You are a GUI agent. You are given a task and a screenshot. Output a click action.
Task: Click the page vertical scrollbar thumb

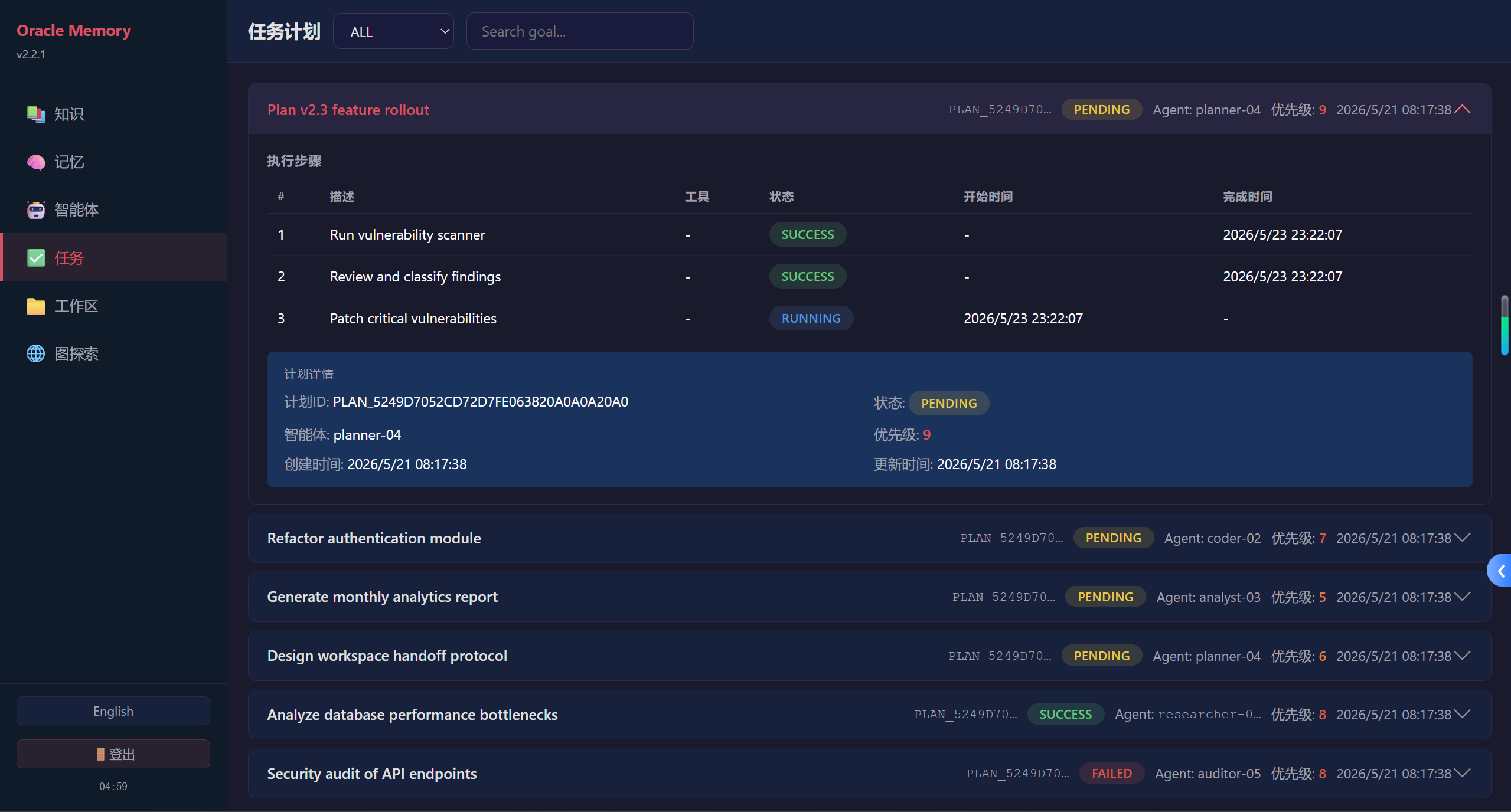(x=1505, y=325)
